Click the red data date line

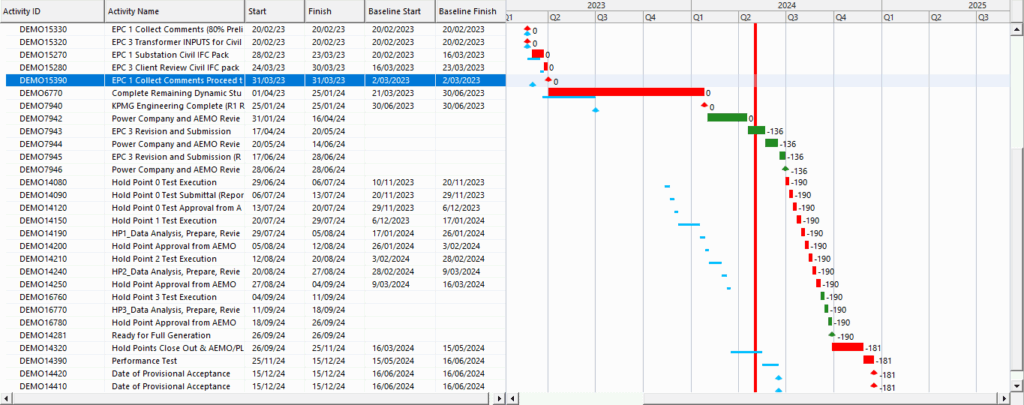755,200
